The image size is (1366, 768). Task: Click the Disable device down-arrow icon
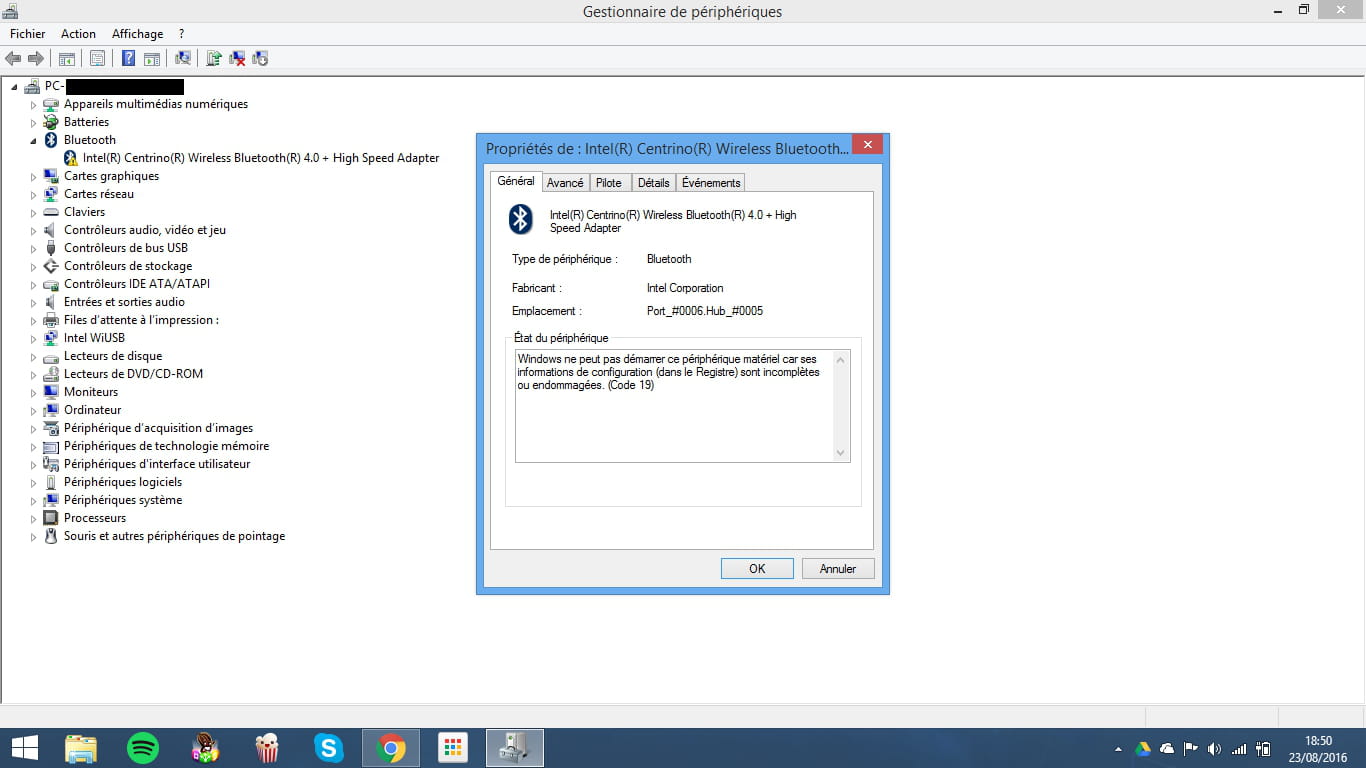tap(260, 59)
